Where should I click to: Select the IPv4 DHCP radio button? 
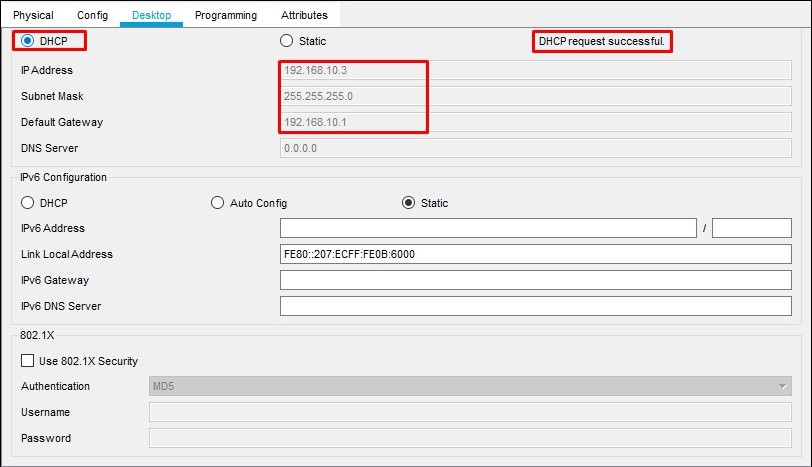27,40
